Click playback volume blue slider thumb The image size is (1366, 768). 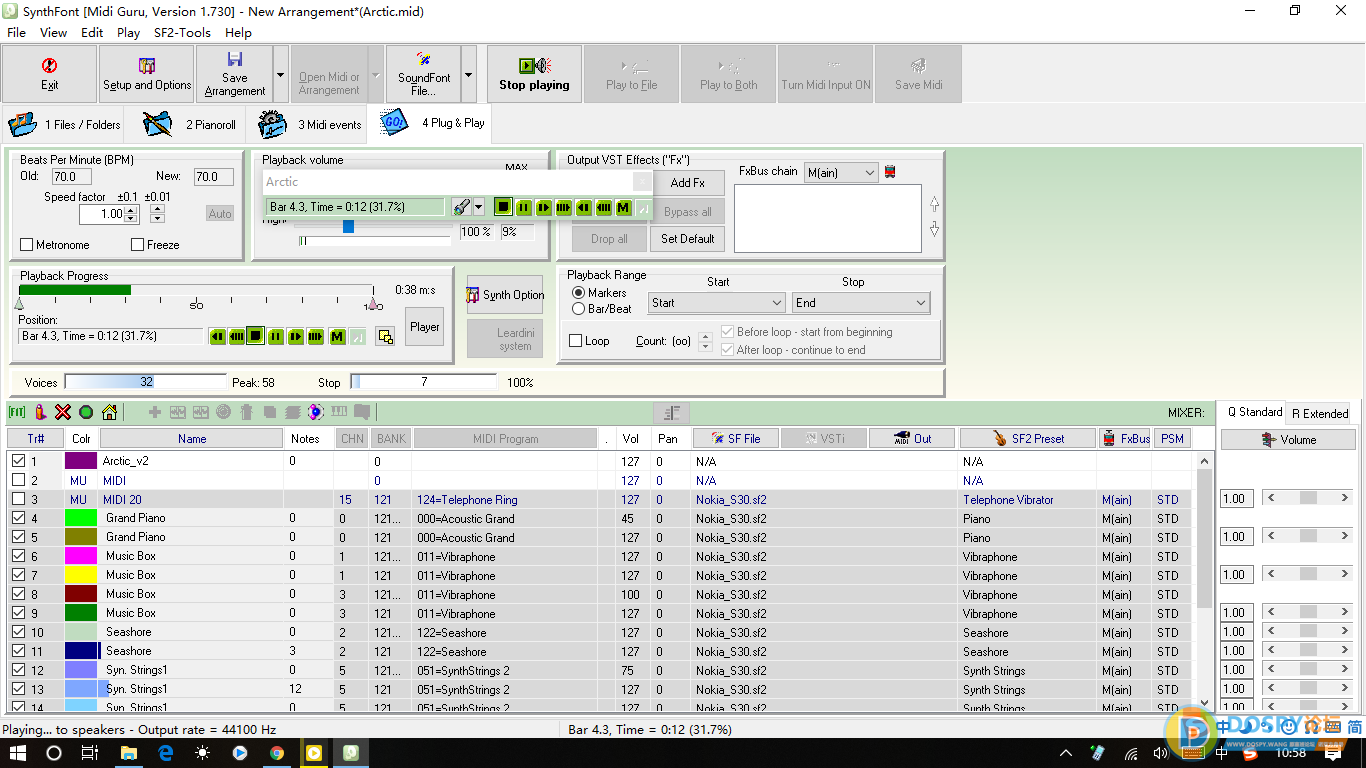tap(348, 227)
